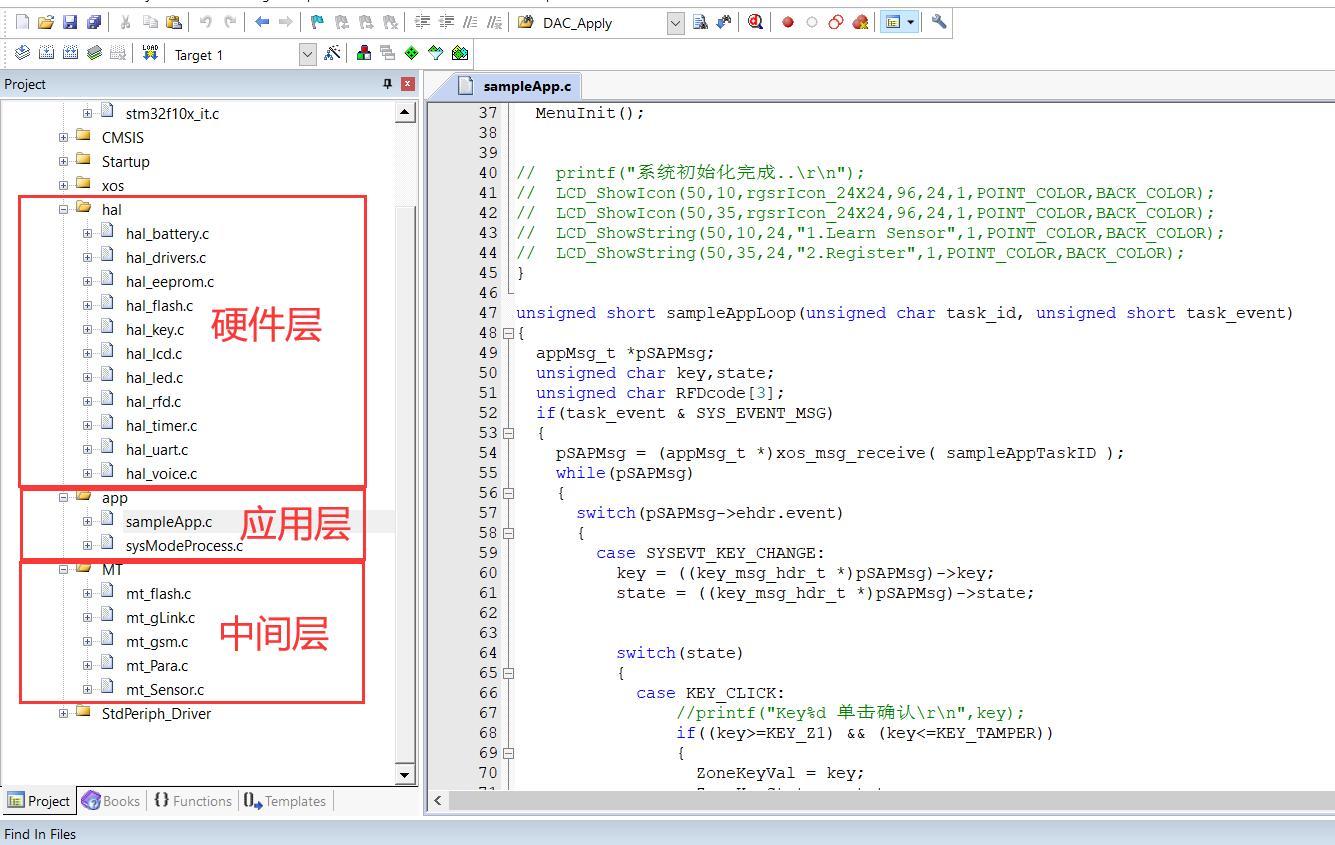Select hal_eeprom.c in the project tree
This screenshot has width=1335, height=845.
[170, 281]
